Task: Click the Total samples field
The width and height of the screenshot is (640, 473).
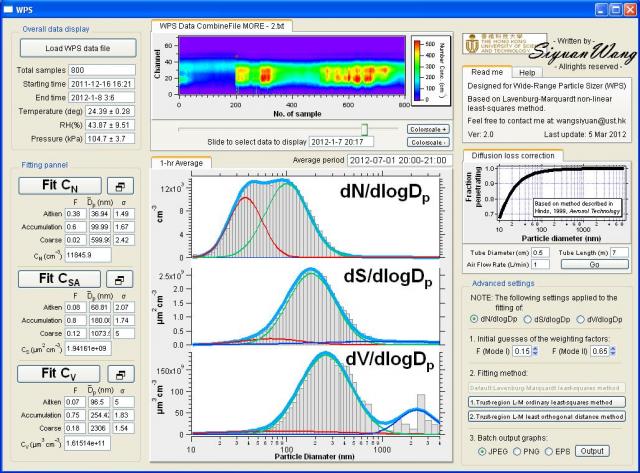Action: pos(102,70)
